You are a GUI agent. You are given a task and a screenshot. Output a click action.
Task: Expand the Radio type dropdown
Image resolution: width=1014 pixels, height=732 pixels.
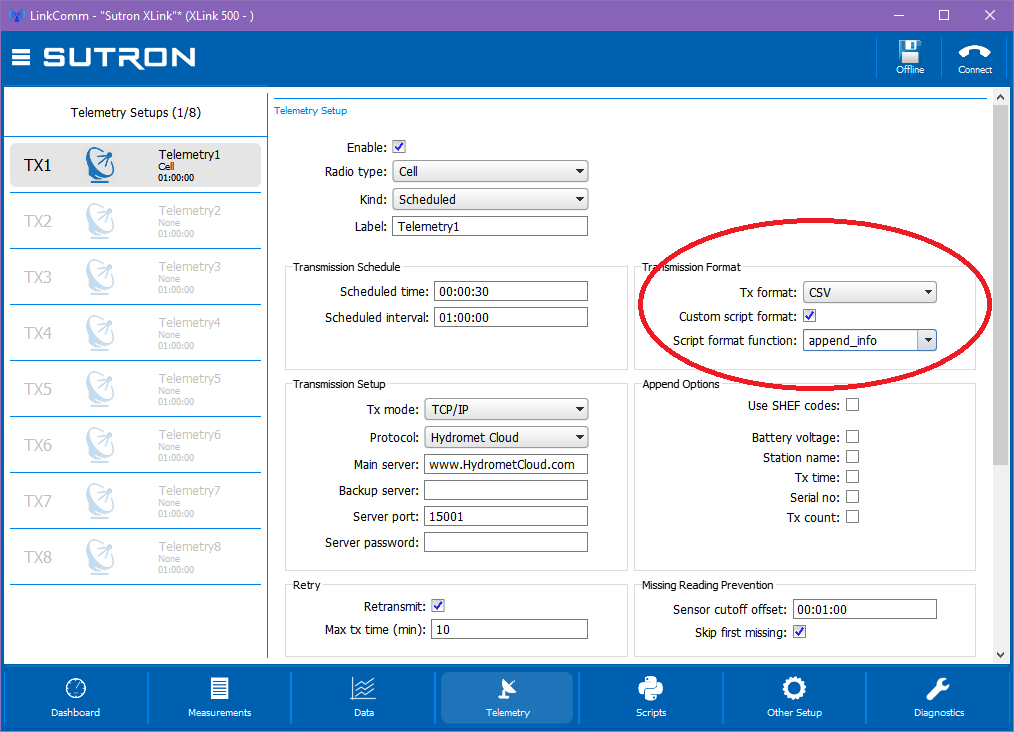(490, 171)
